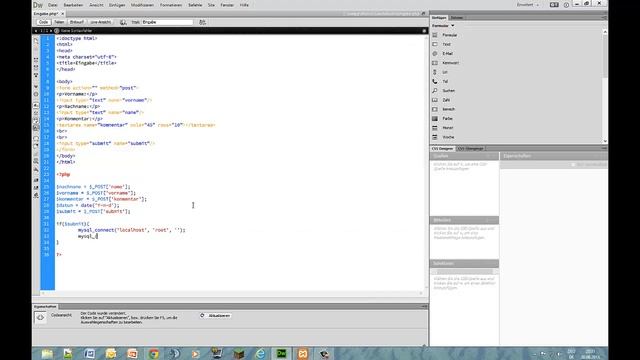Switch to the CSS-Übergänge tab

(x=470, y=148)
